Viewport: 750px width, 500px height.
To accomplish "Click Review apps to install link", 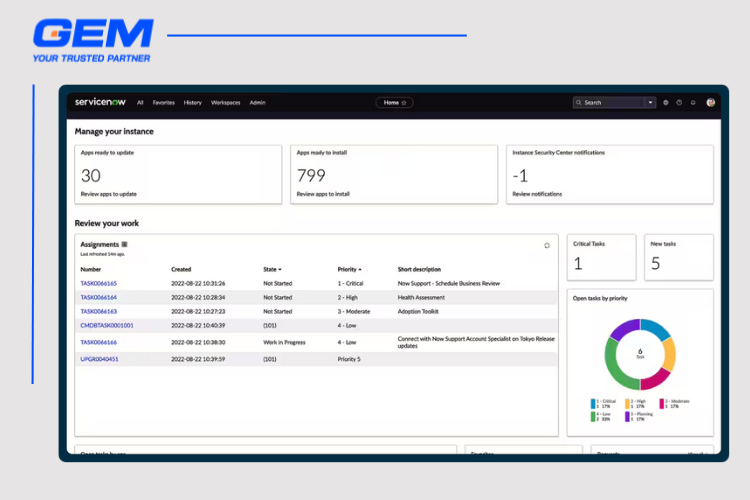I will (x=323, y=194).
